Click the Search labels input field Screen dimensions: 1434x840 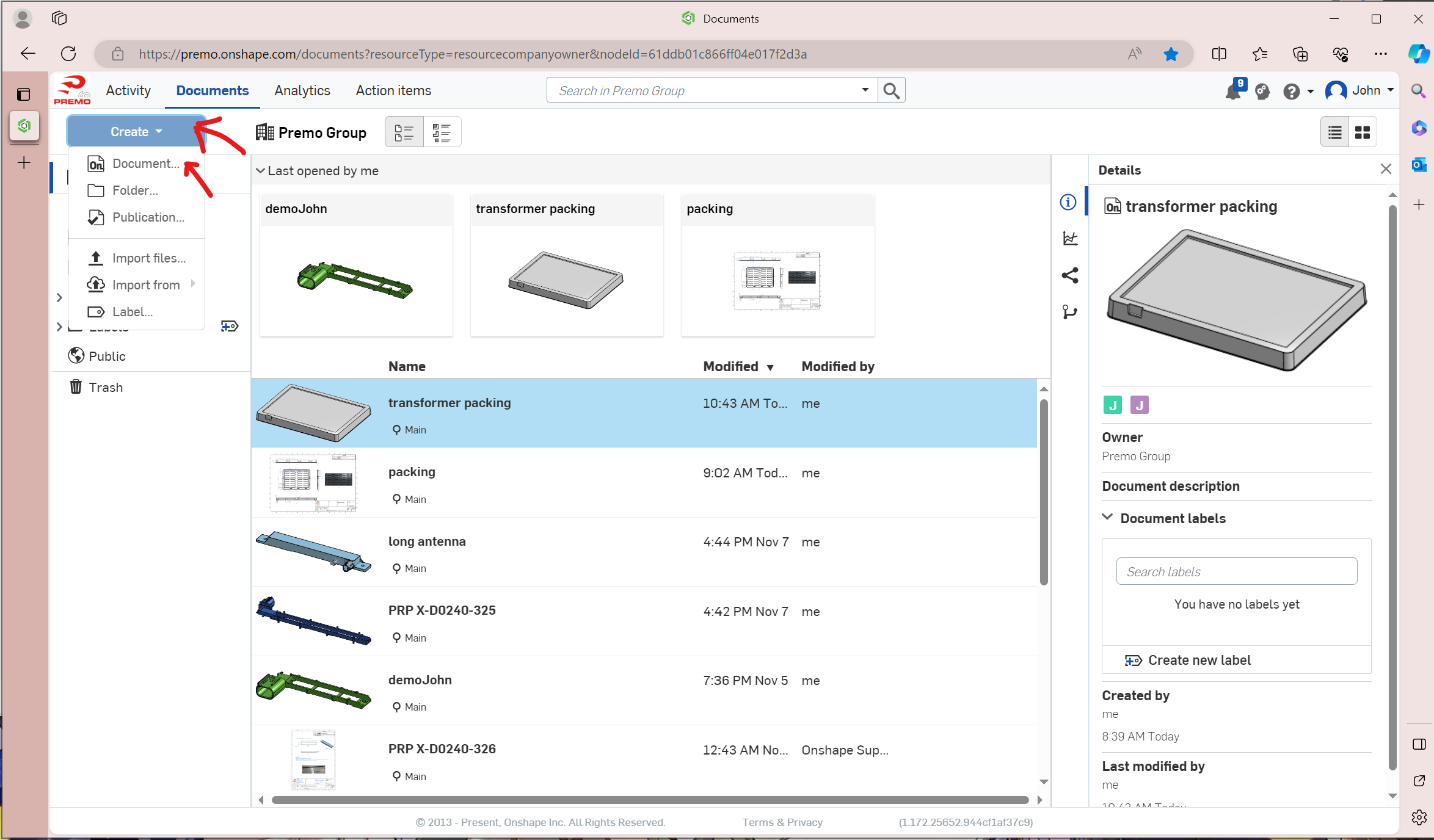(1236, 571)
